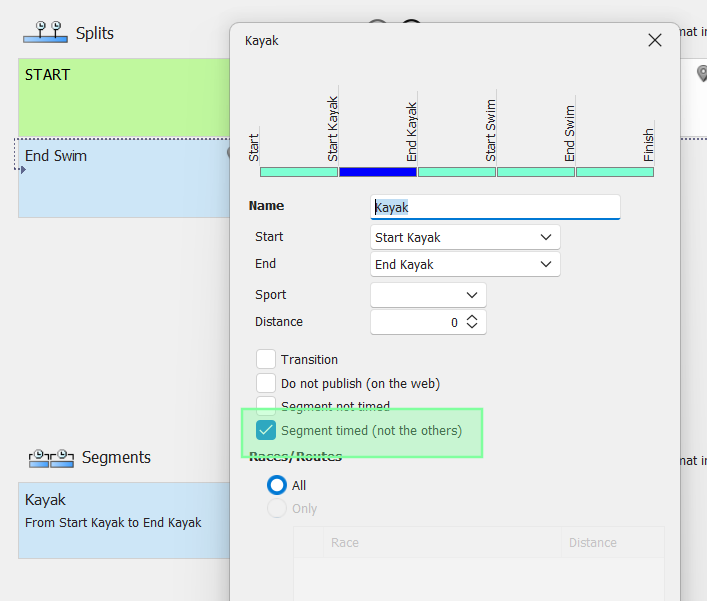This screenshot has height=601, width=707.
Task: Expand the Sport dropdown
Action: [x=428, y=295]
